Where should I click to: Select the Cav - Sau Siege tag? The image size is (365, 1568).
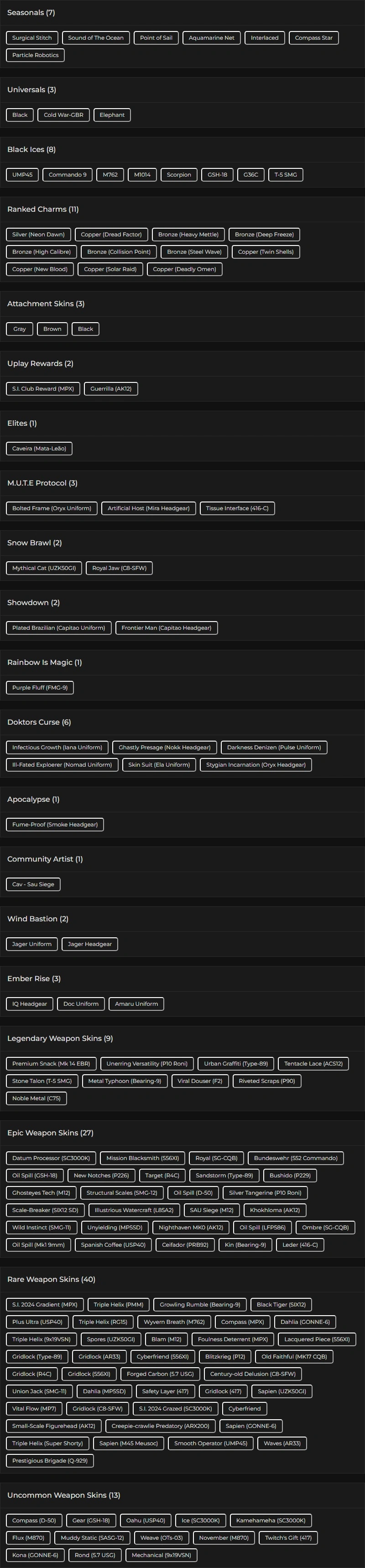coord(33,884)
